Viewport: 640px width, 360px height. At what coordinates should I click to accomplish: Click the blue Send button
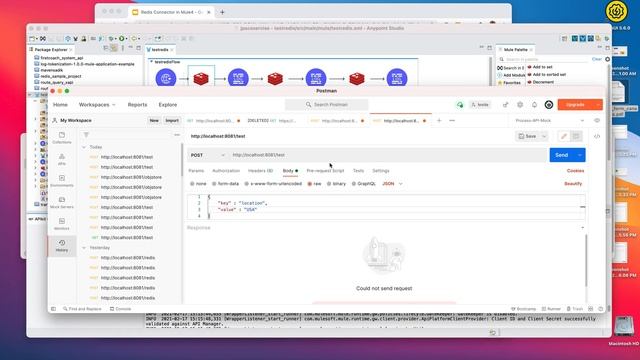coord(562,155)
